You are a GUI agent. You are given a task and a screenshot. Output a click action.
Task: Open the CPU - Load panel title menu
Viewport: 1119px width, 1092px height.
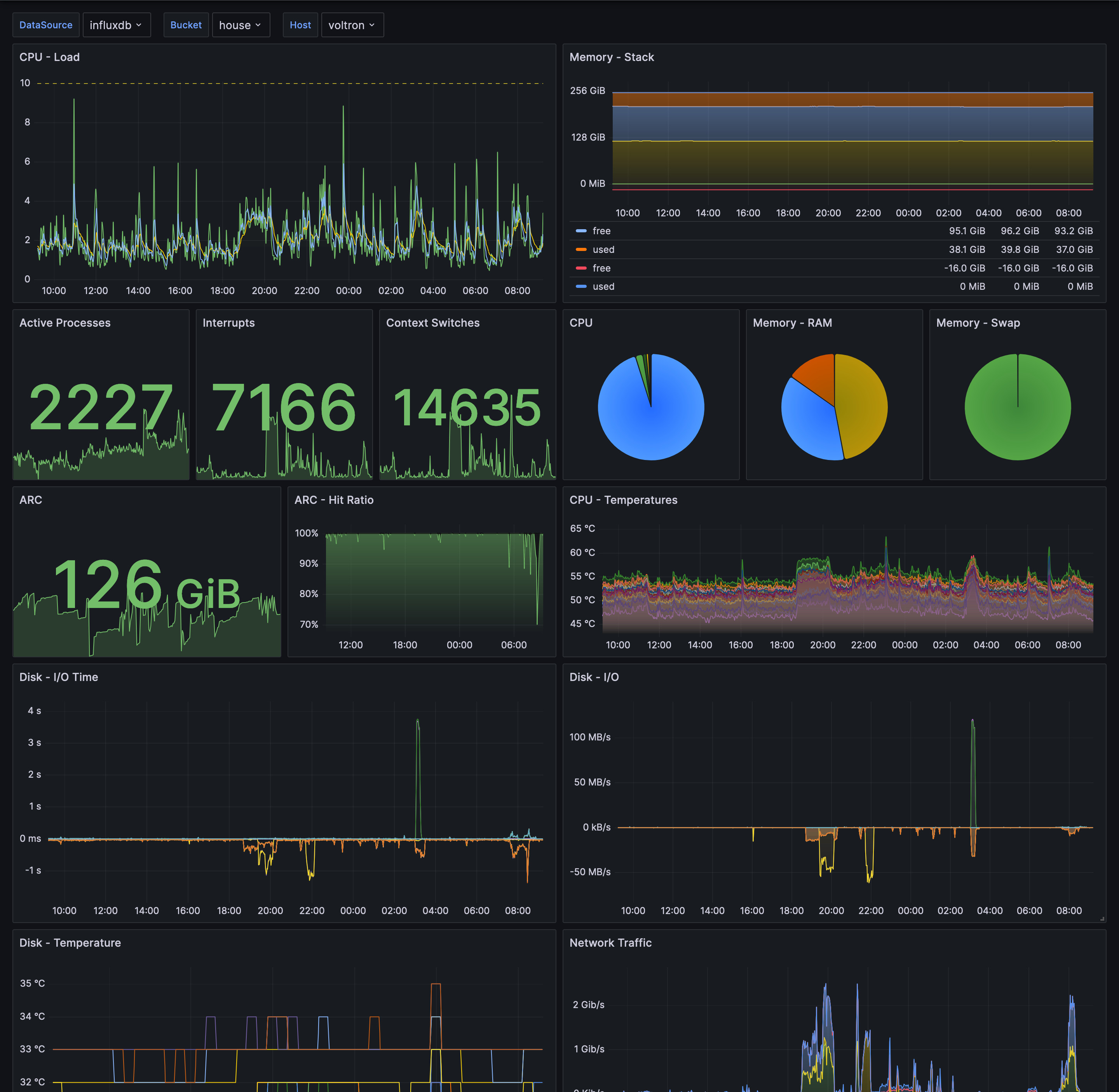point(50,57)
